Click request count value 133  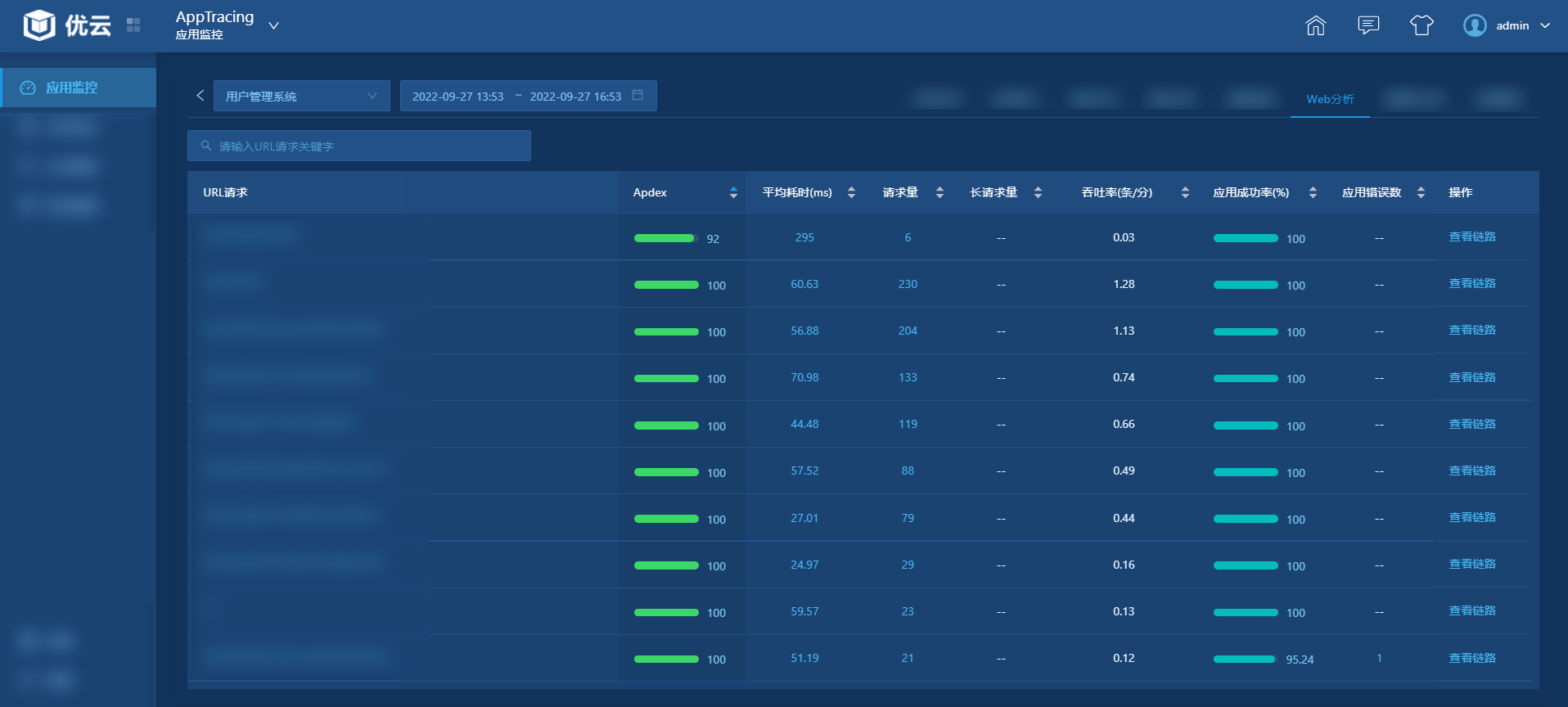click(908, 377)
